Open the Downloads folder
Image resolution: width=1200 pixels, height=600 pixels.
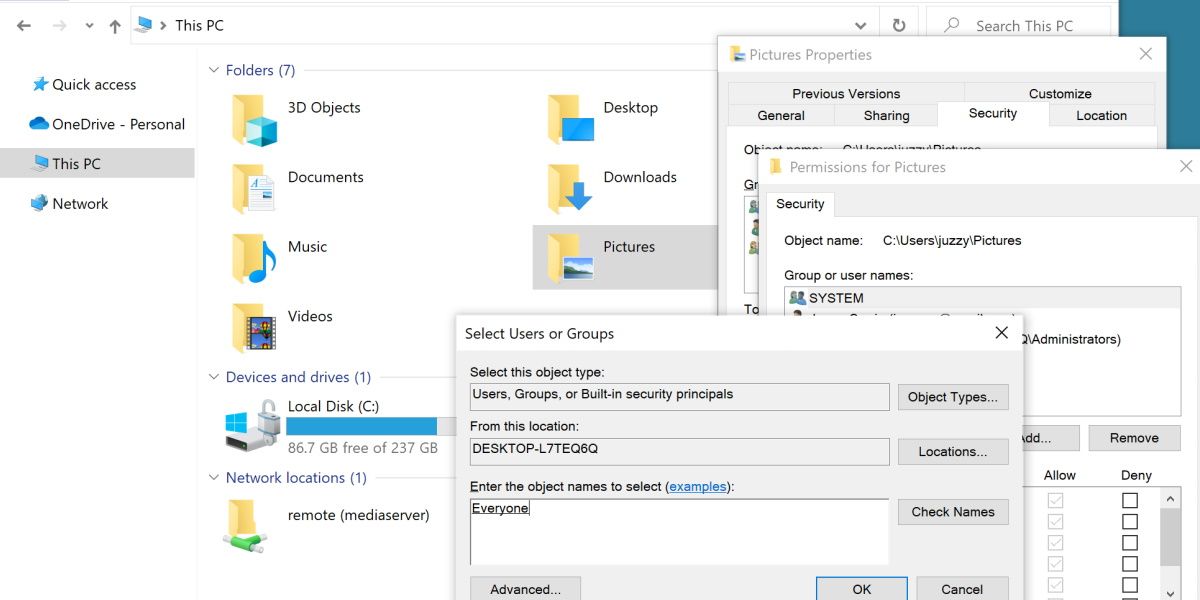(640, 177)
